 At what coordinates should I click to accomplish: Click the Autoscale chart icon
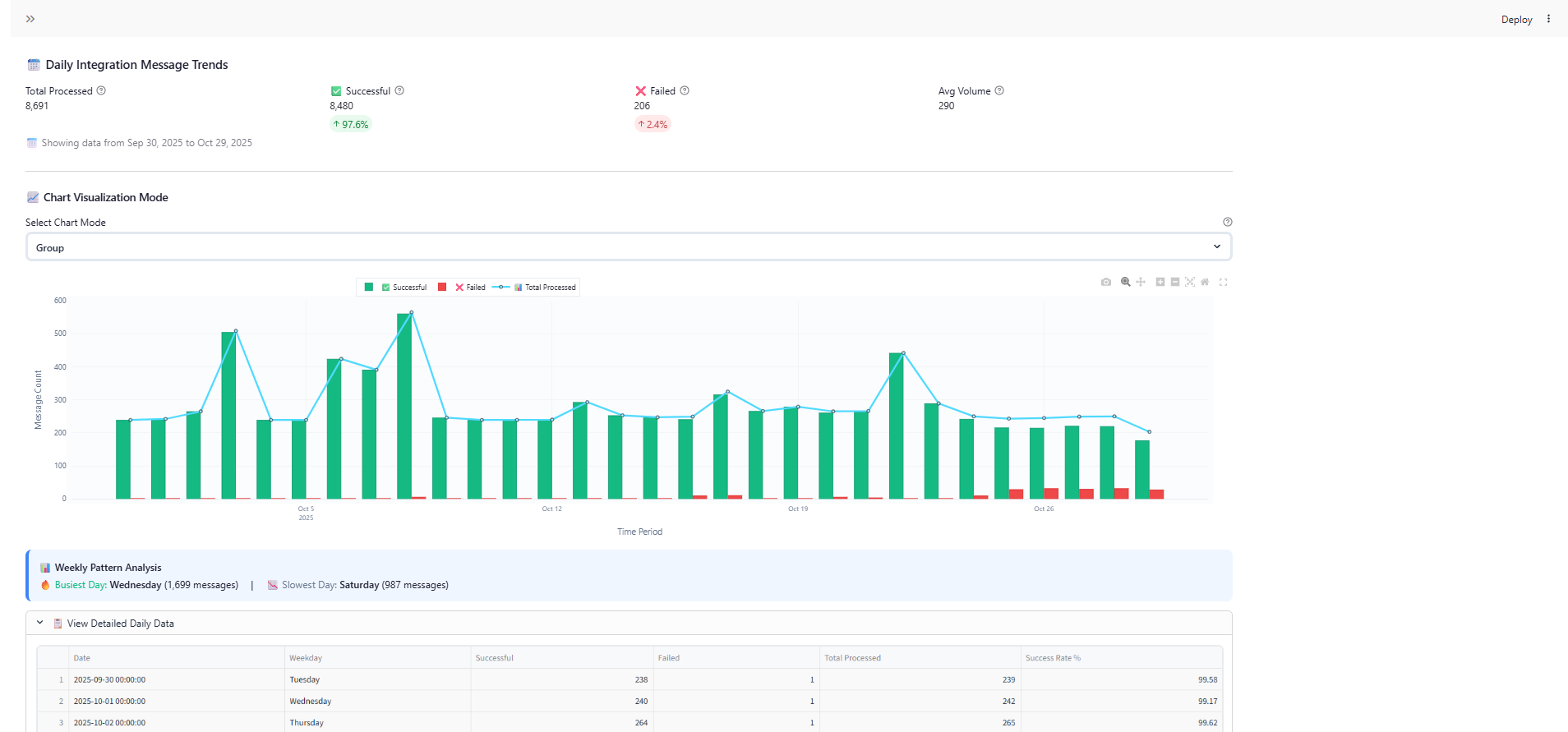pos(1190,282)
